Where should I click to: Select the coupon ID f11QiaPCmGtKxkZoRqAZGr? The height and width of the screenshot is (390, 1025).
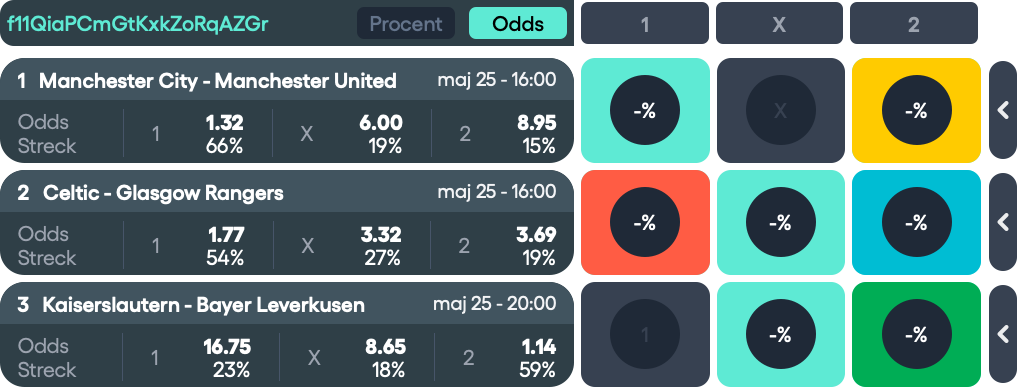pos(138,24)
